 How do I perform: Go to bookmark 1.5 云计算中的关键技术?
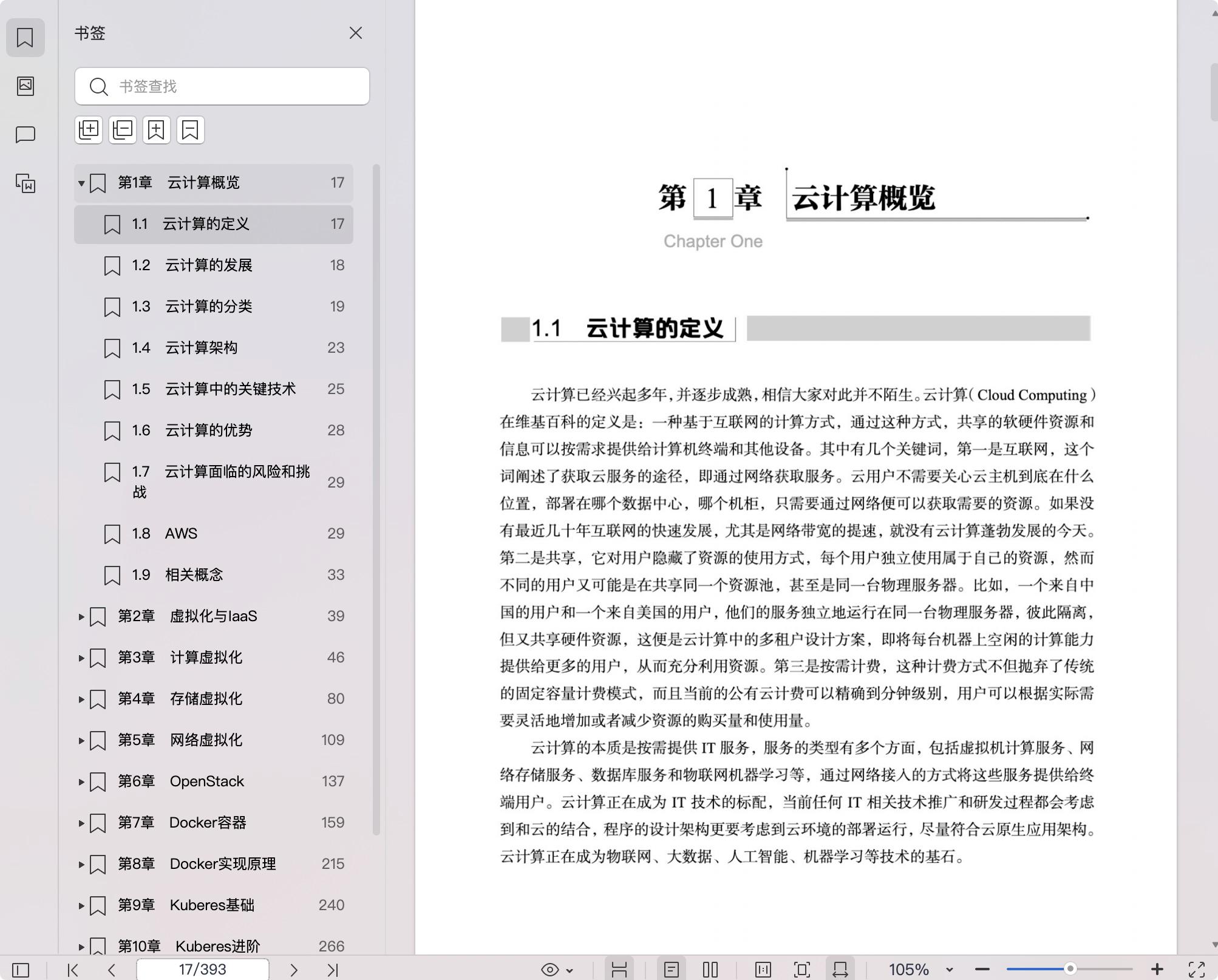pyautogui.click(x=214, y=389)
